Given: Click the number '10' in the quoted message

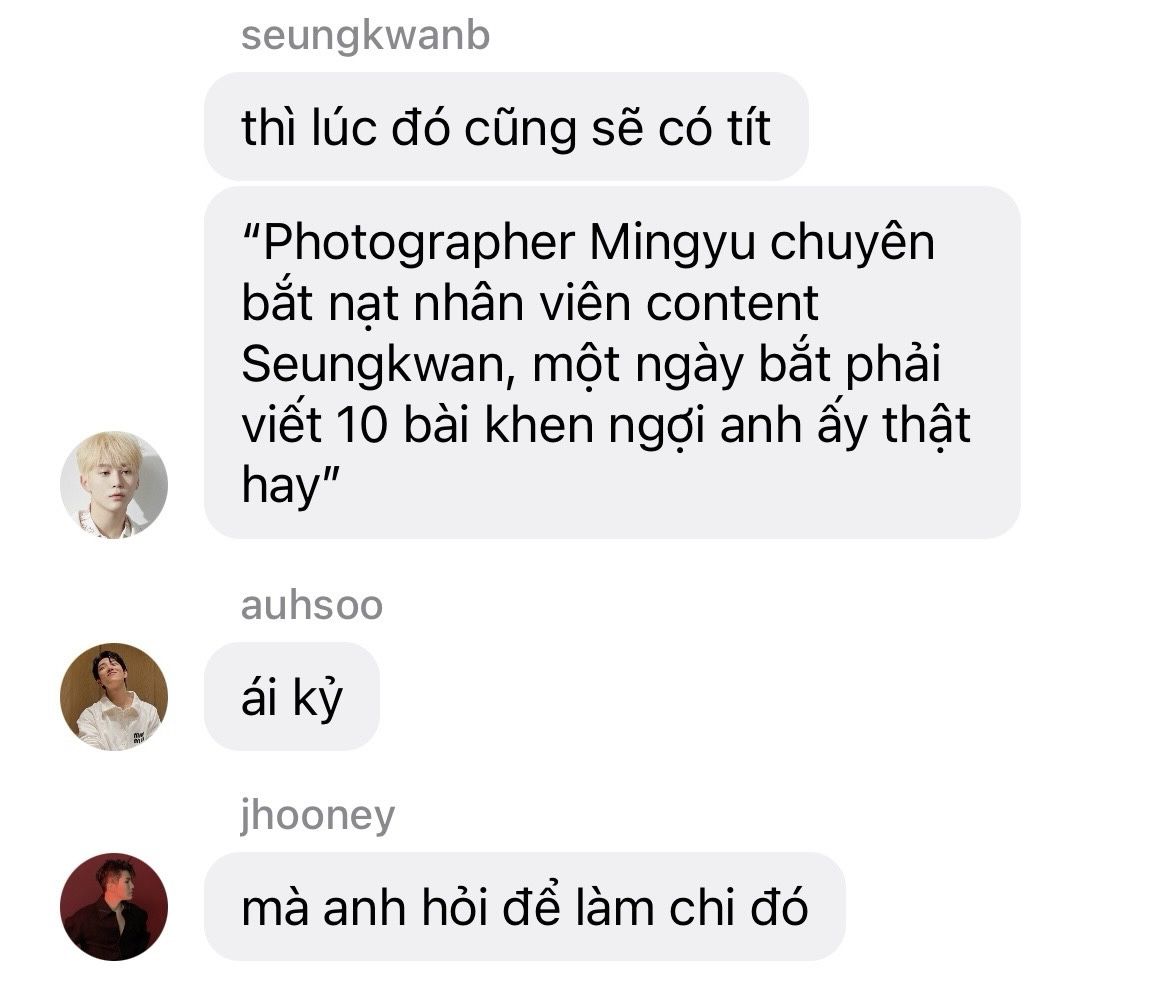Looking at the screenshot, I should click(x=362, y=426).
